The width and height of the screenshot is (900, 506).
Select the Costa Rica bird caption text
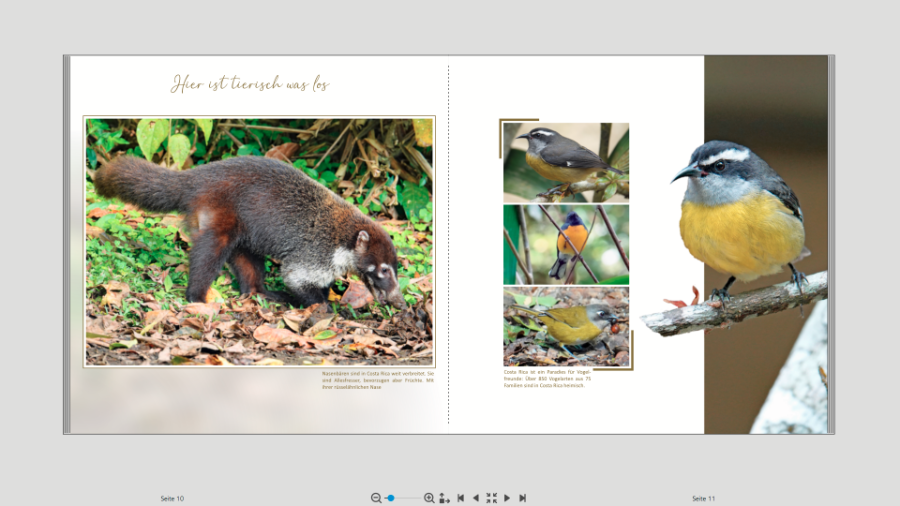click(547, 378)
